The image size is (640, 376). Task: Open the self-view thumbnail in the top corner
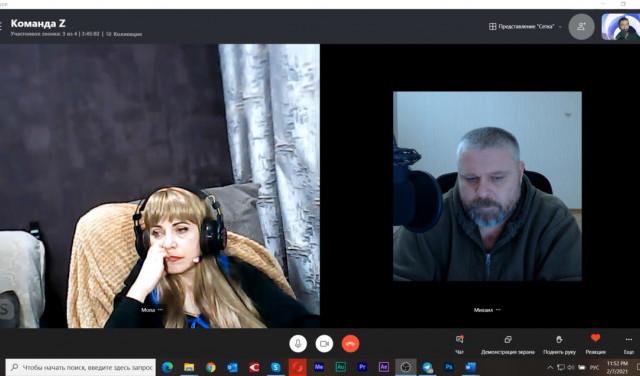(620, 27)
